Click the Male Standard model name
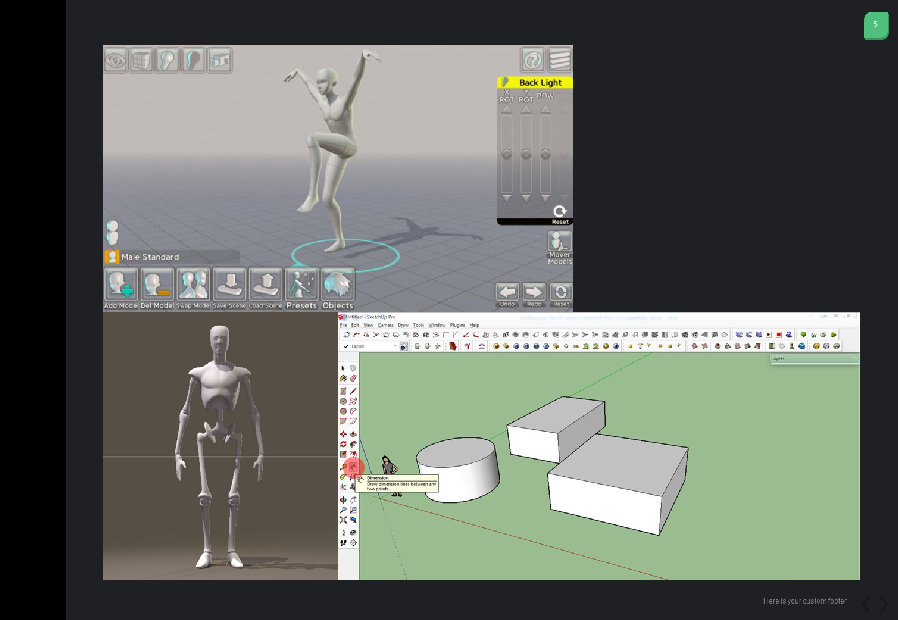Viewport: 898px width, 620px height. [x=150, y=257]
